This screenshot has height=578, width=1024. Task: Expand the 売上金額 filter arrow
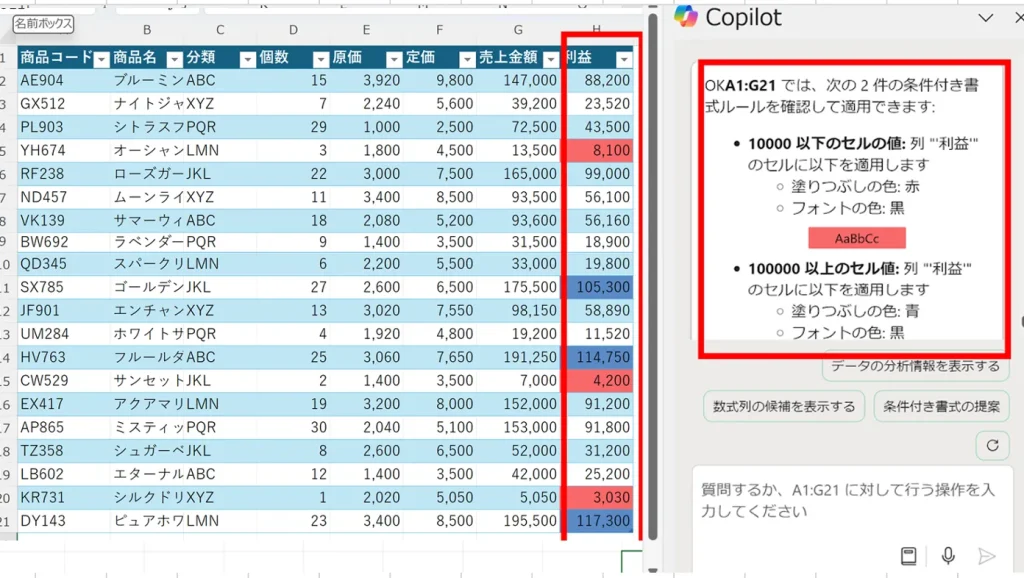[x=550, y=59]
